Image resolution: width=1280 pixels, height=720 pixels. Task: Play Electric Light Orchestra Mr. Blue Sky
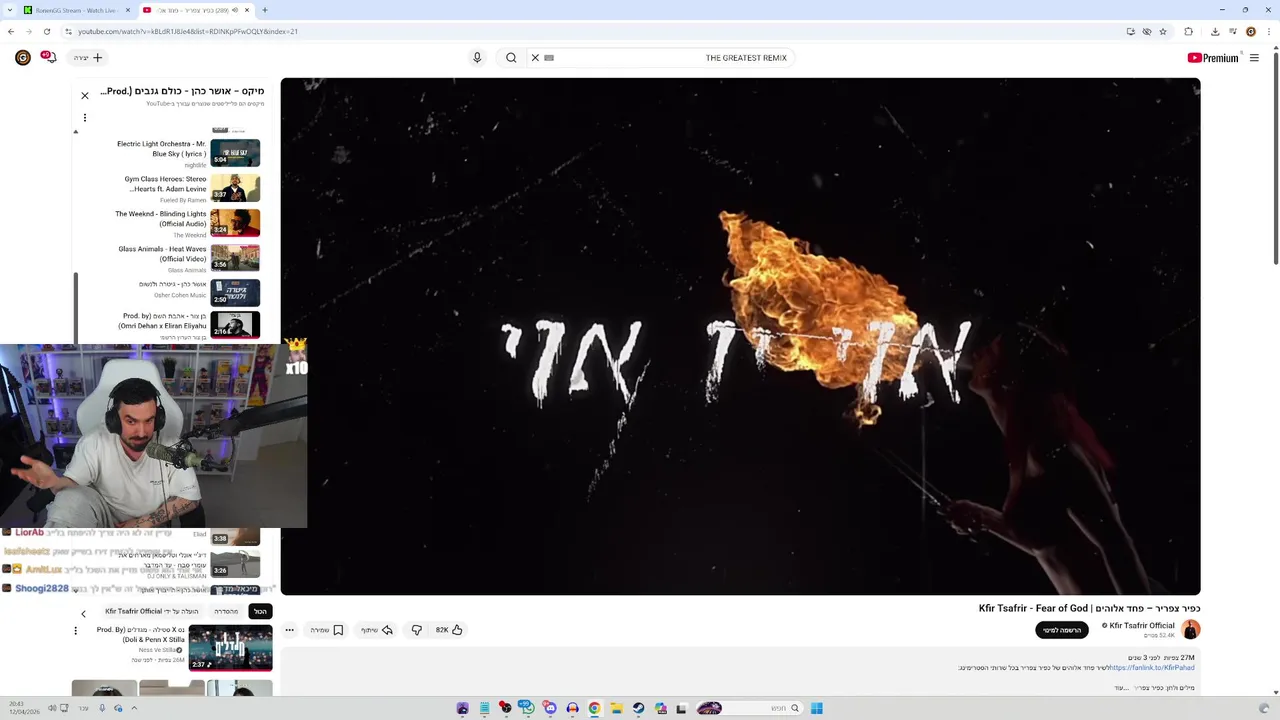[x=187, y=153]
